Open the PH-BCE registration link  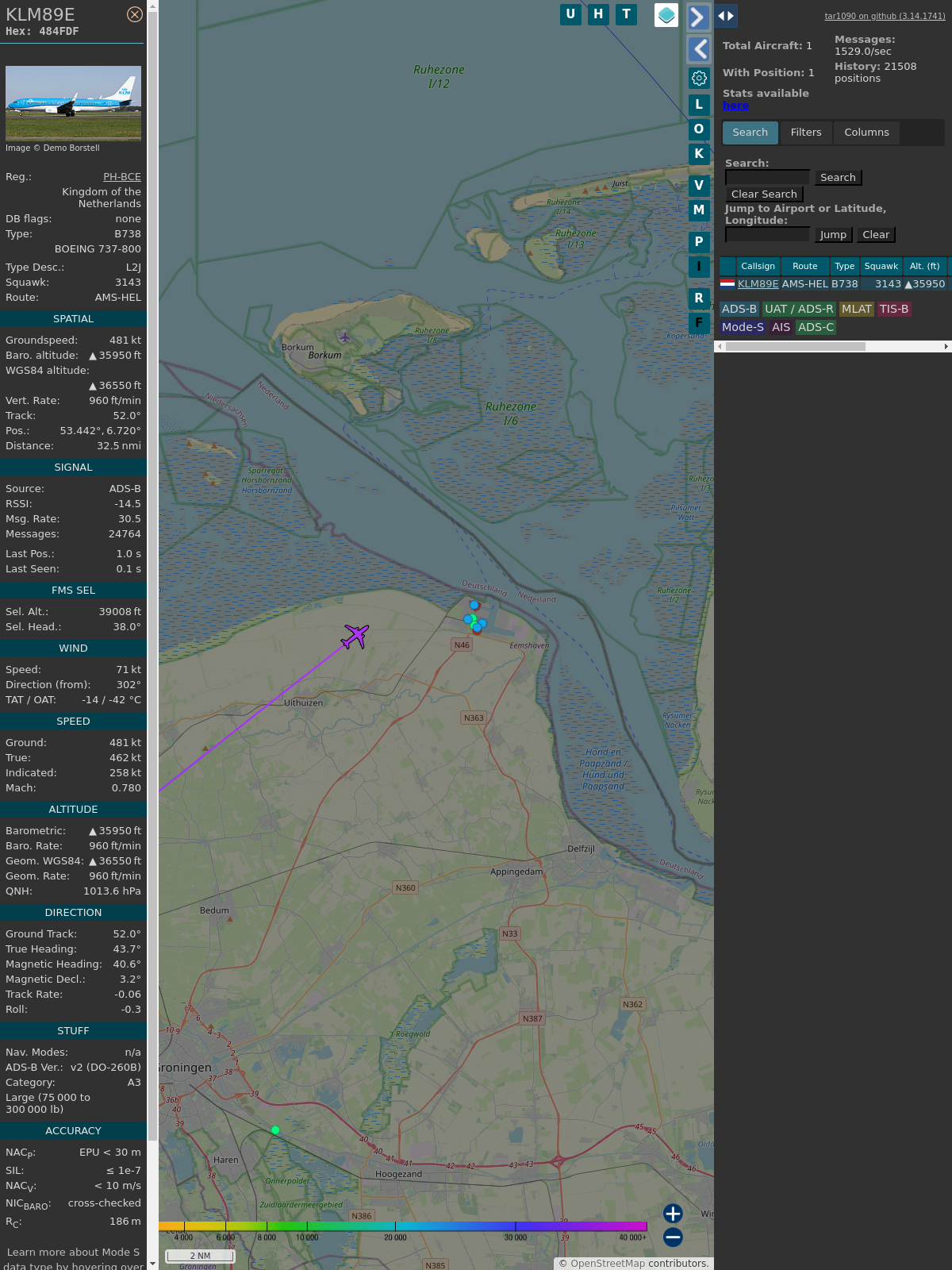point(122,177)
